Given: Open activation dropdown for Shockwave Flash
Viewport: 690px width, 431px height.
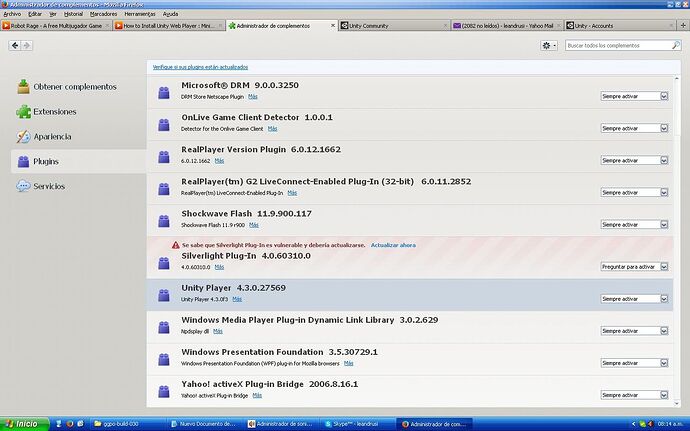Looking at the screenshot, I should pyautogui.click(x=634, y=225).
